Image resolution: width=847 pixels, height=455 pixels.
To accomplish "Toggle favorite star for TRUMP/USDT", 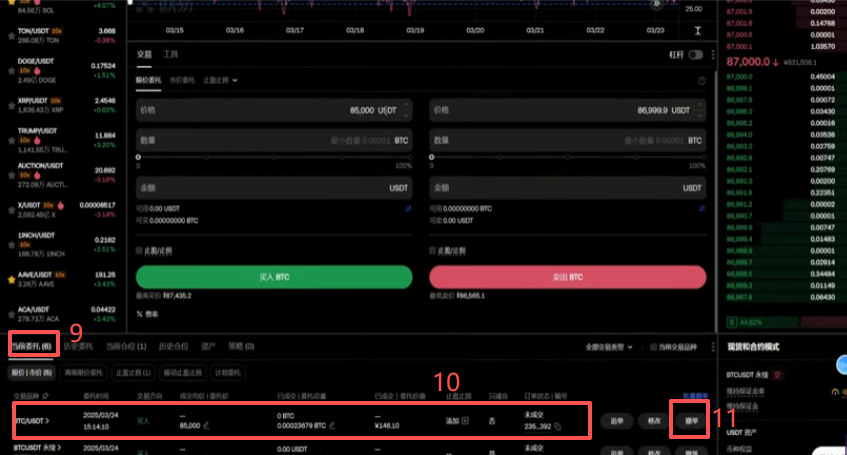I will tap(11, 140).
